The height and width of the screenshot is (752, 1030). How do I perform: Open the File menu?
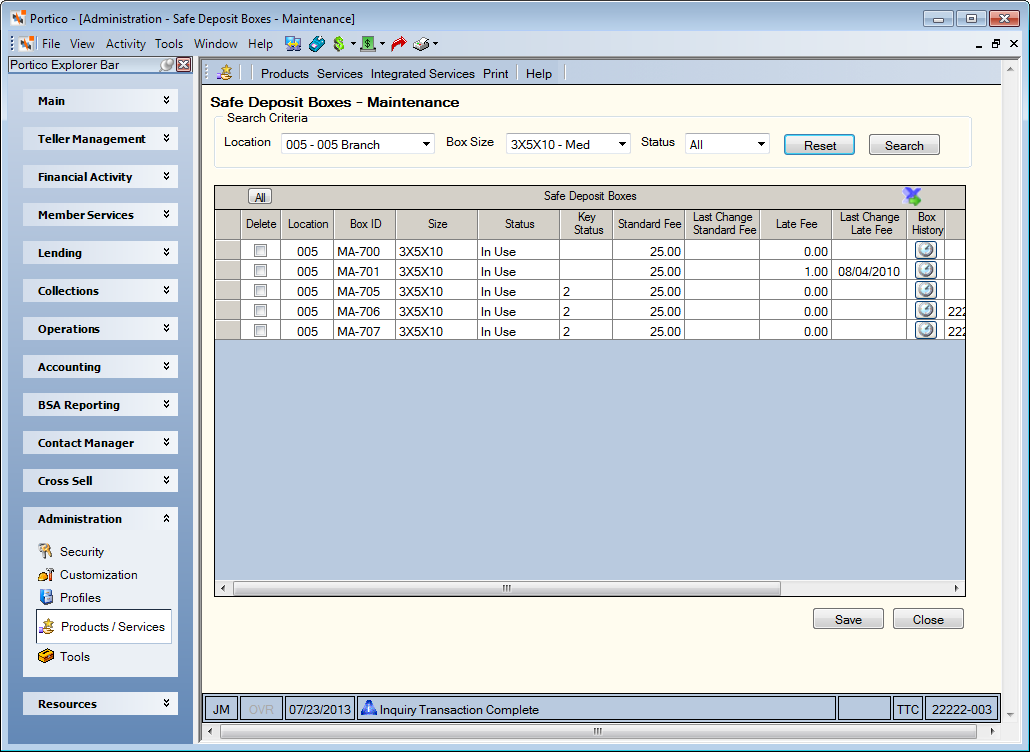(51, 44)
